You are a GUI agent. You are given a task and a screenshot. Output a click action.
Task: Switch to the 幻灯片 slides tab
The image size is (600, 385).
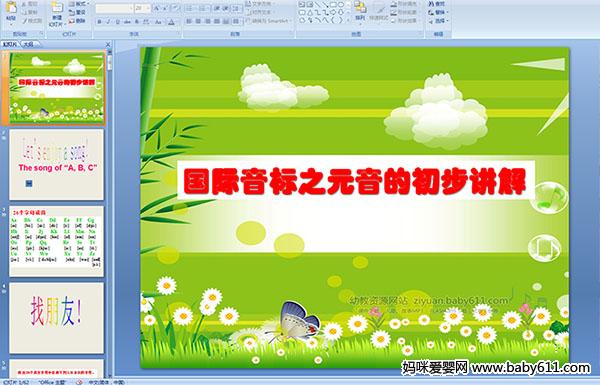tap(10, 44)
